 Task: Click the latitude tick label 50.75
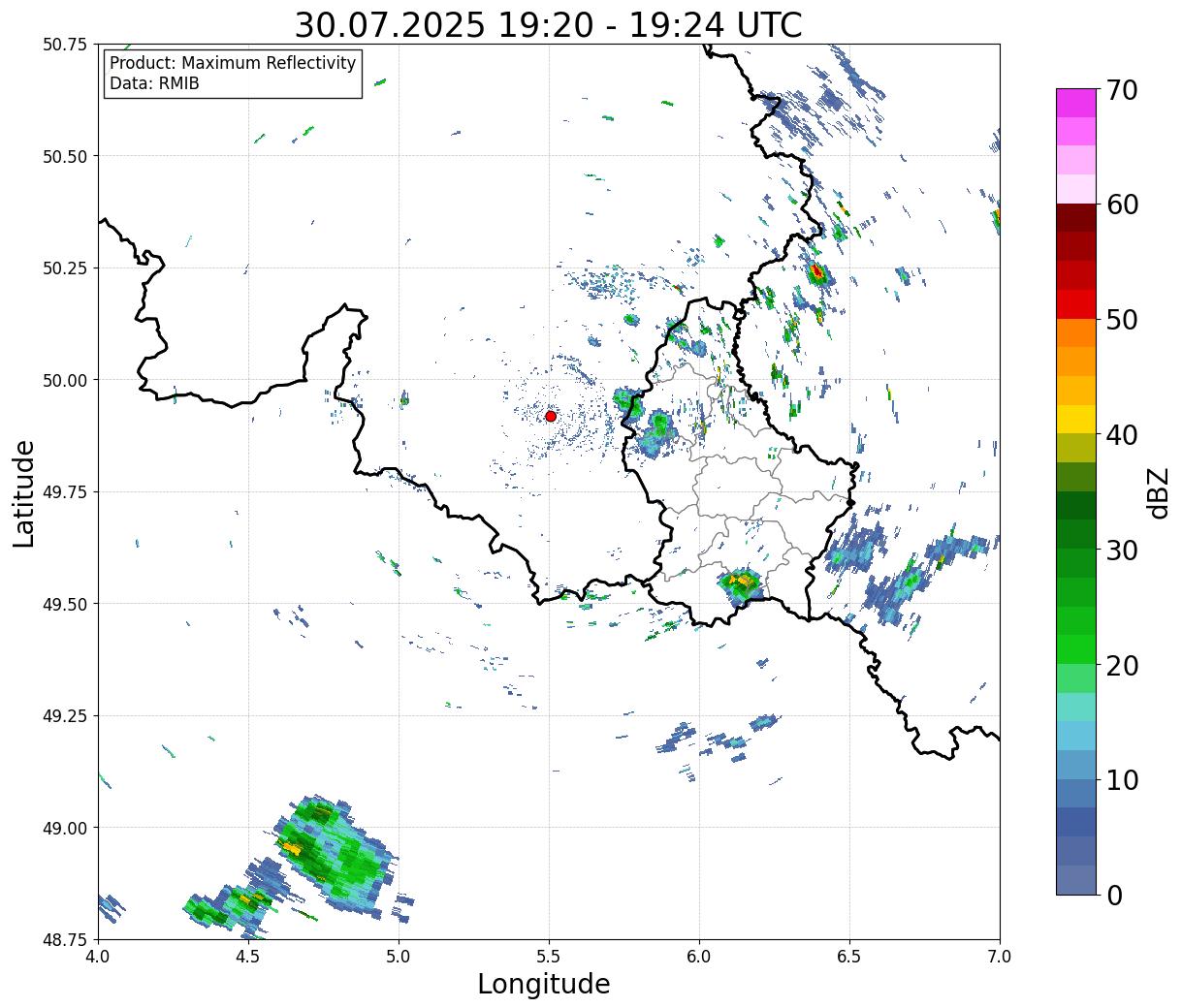[65, 45]
